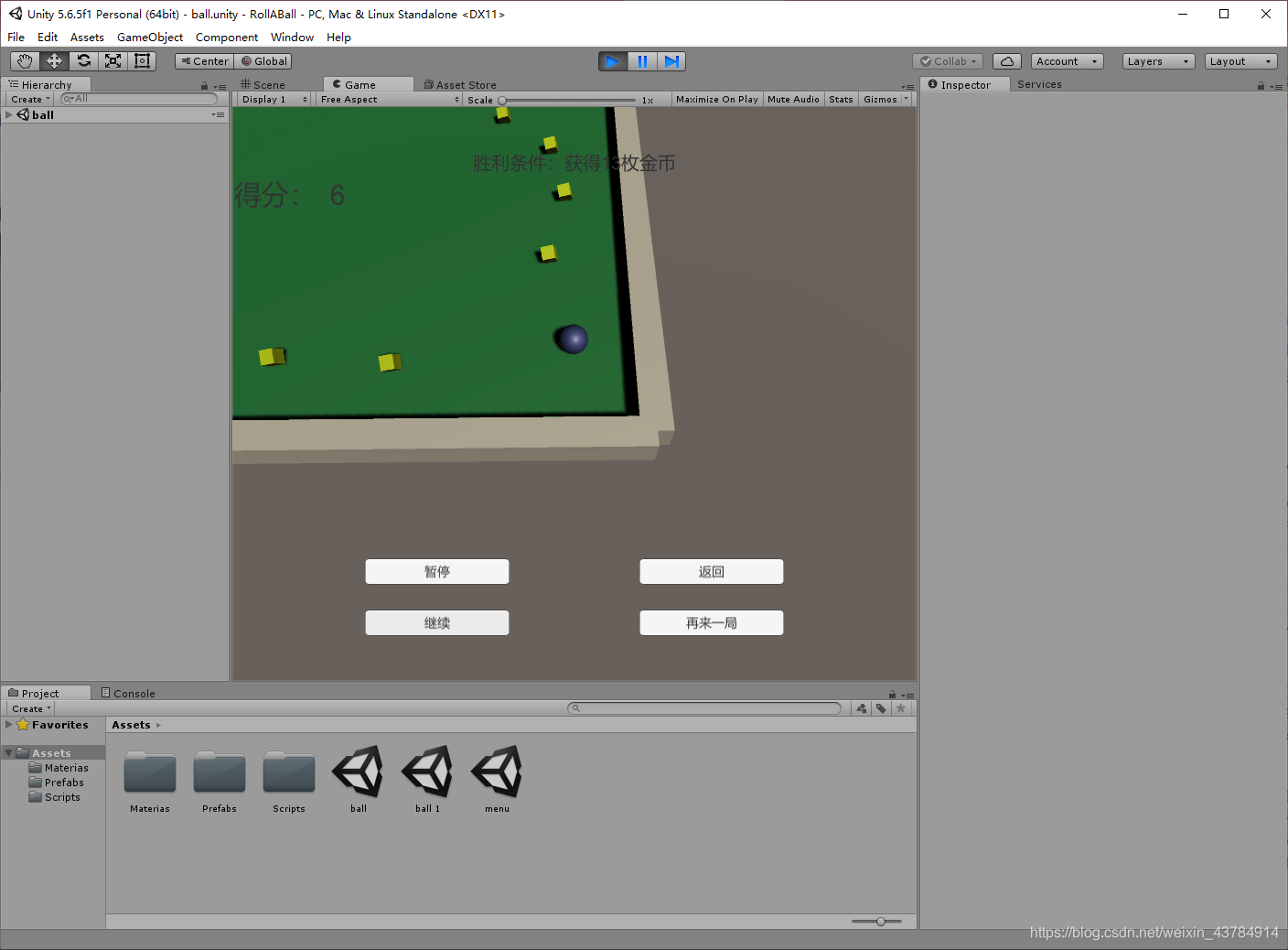
Task: Click Search by Label icon
Action: [881, 708]
